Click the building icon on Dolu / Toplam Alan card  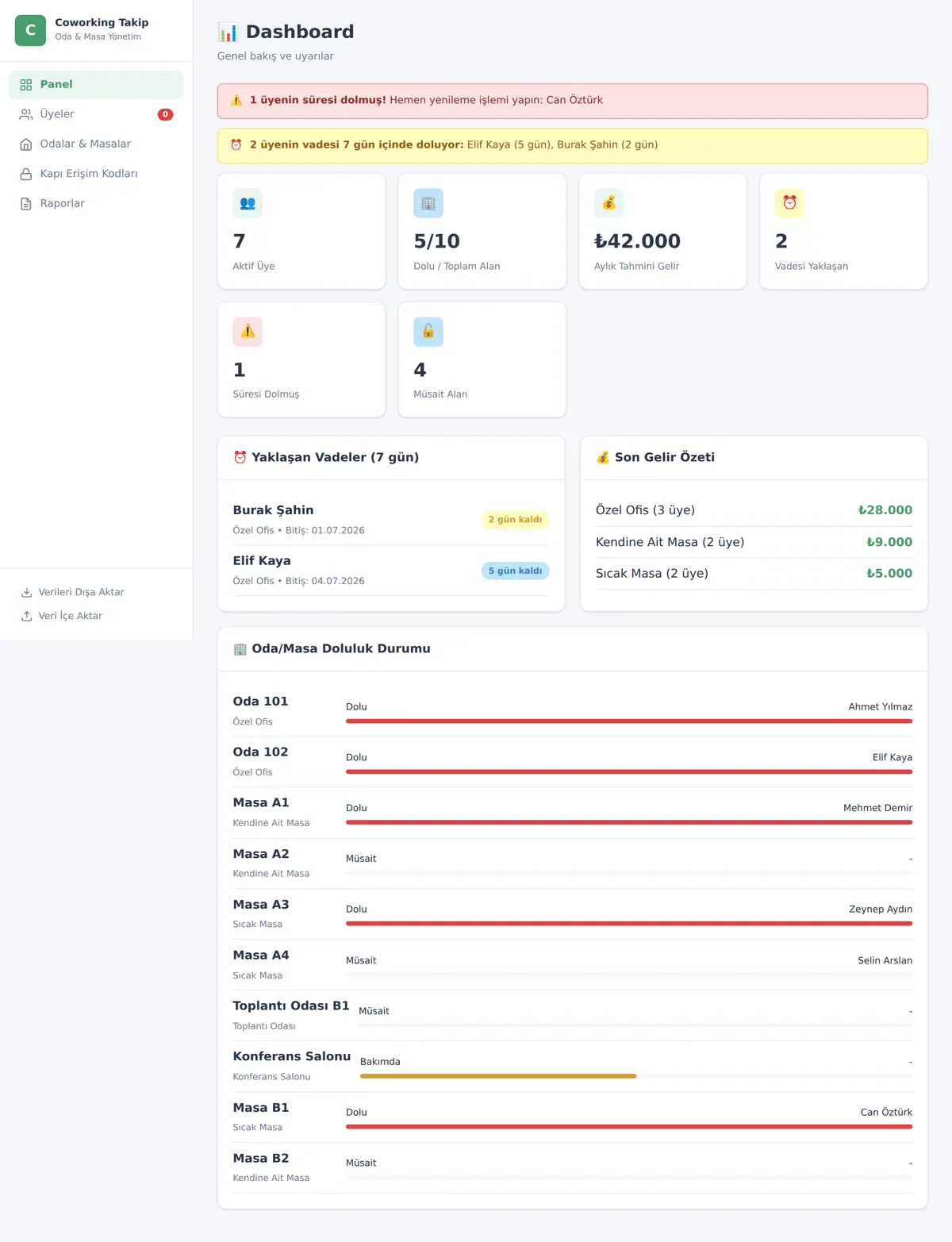pos(428,203)
